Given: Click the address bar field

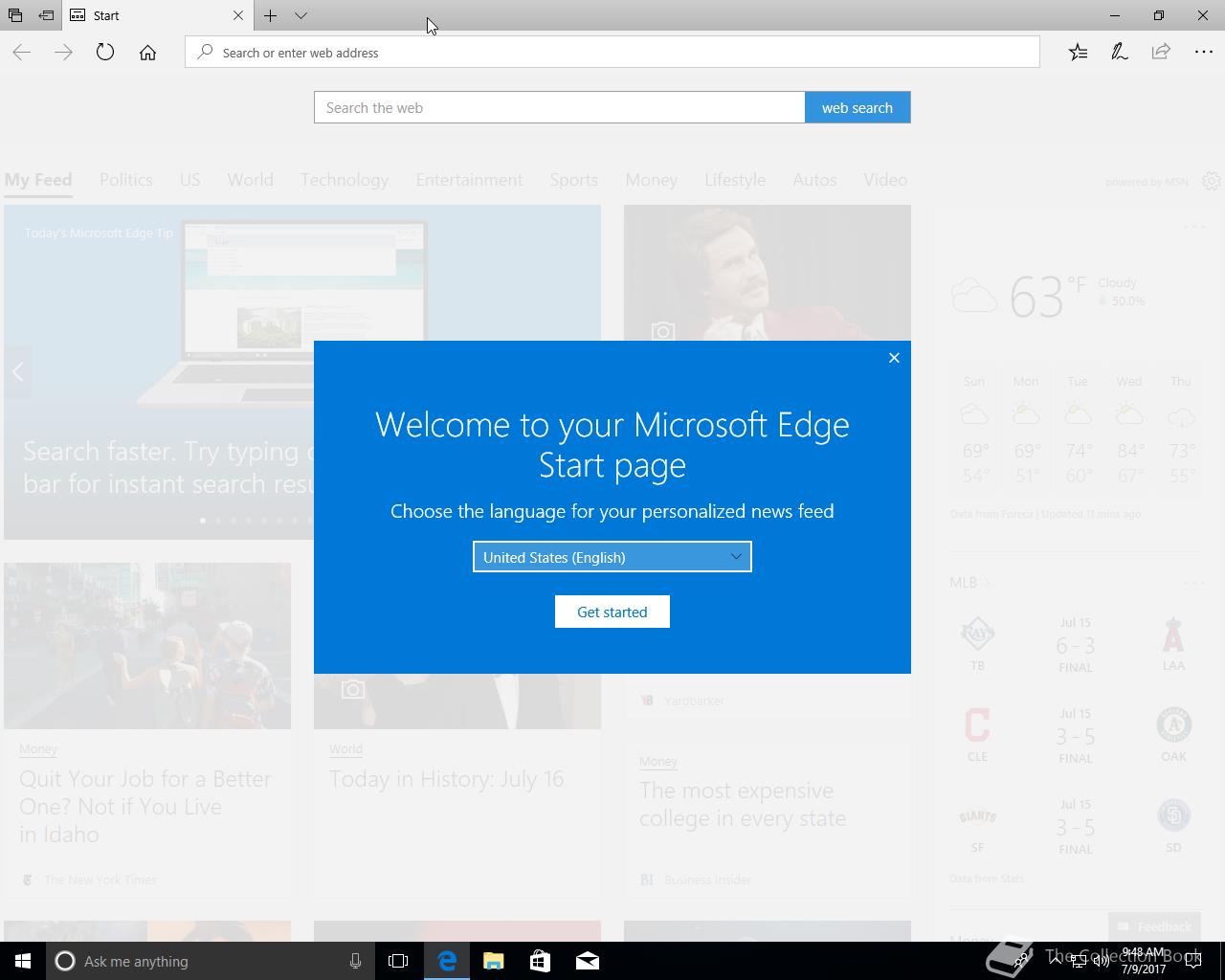Looking at the screenshot, I should (x=612, y=53).
